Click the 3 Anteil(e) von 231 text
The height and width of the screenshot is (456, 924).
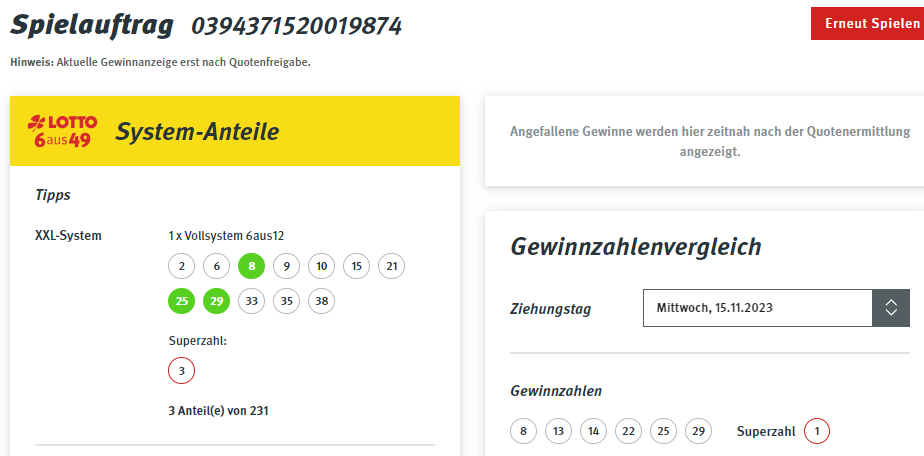(x=219, y=411)
